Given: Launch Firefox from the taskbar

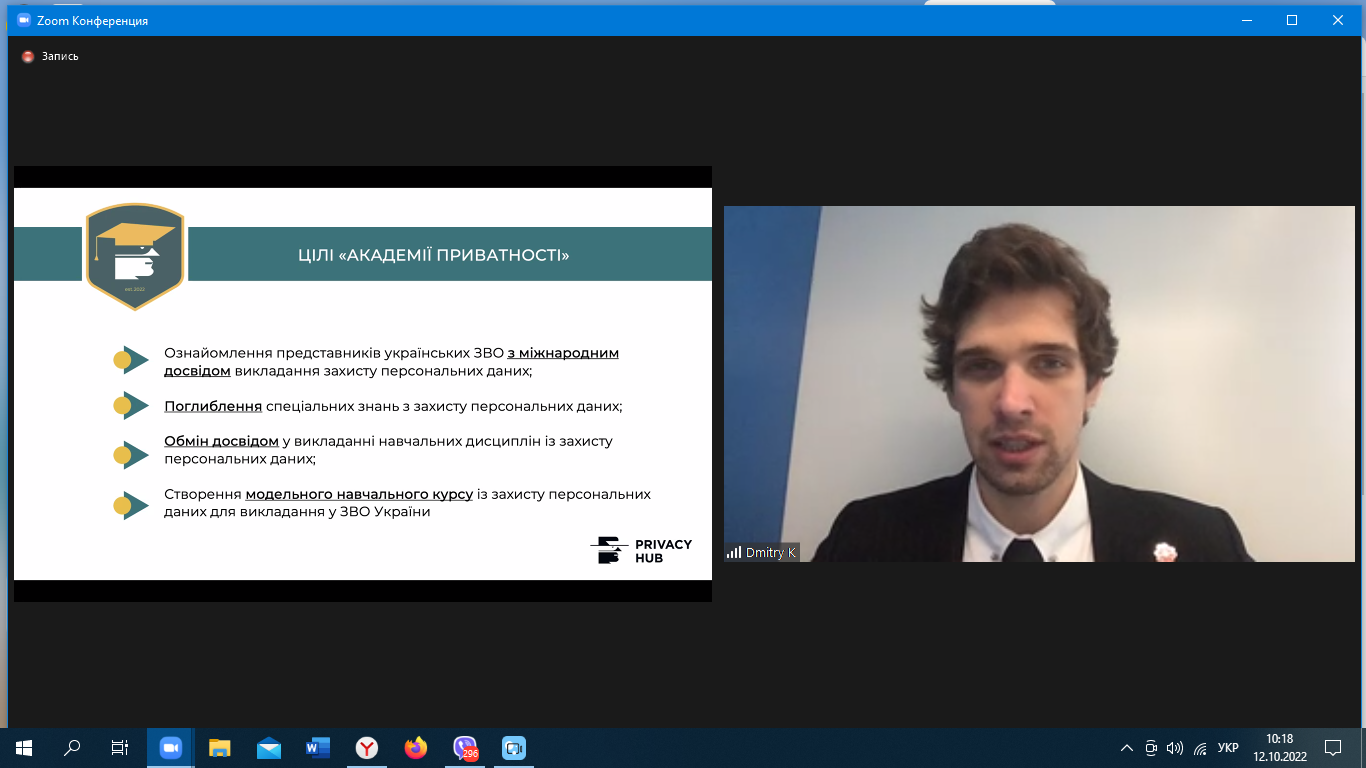Looking at the screenshot, I should point(415,747).
